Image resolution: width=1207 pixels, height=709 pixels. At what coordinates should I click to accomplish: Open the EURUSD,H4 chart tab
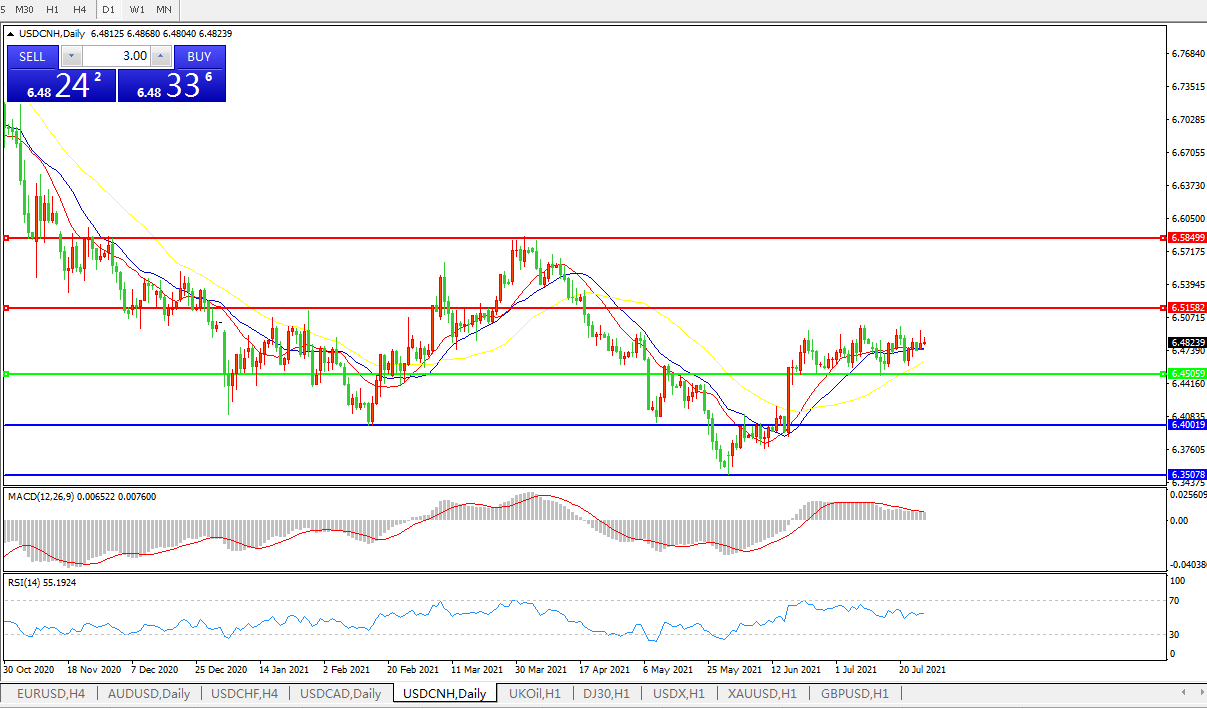click(x=51, y=694)
